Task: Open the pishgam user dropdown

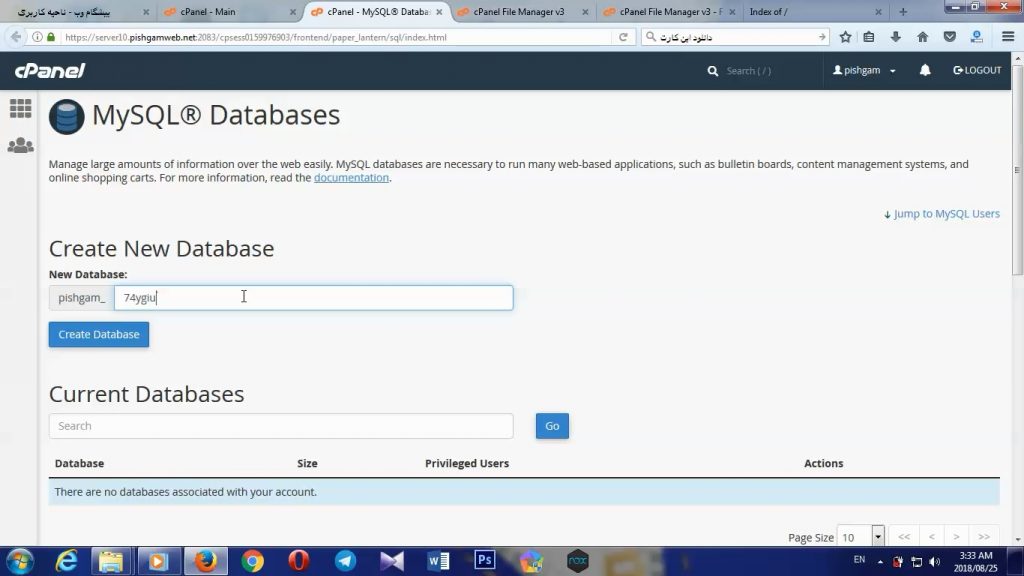Action: 863,71
